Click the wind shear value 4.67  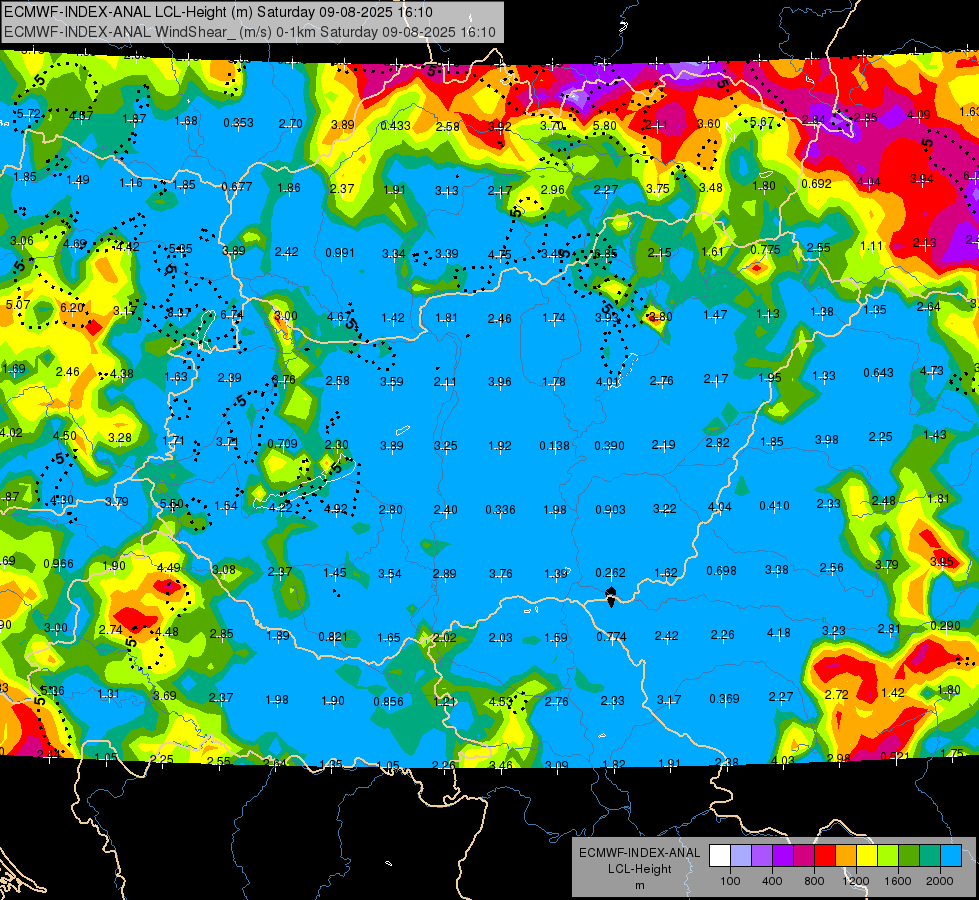coord(339,317)
